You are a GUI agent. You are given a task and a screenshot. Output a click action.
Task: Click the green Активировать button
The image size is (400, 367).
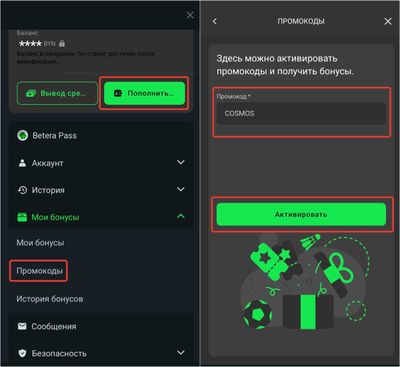pyautogui.click(x=301, y=214)
